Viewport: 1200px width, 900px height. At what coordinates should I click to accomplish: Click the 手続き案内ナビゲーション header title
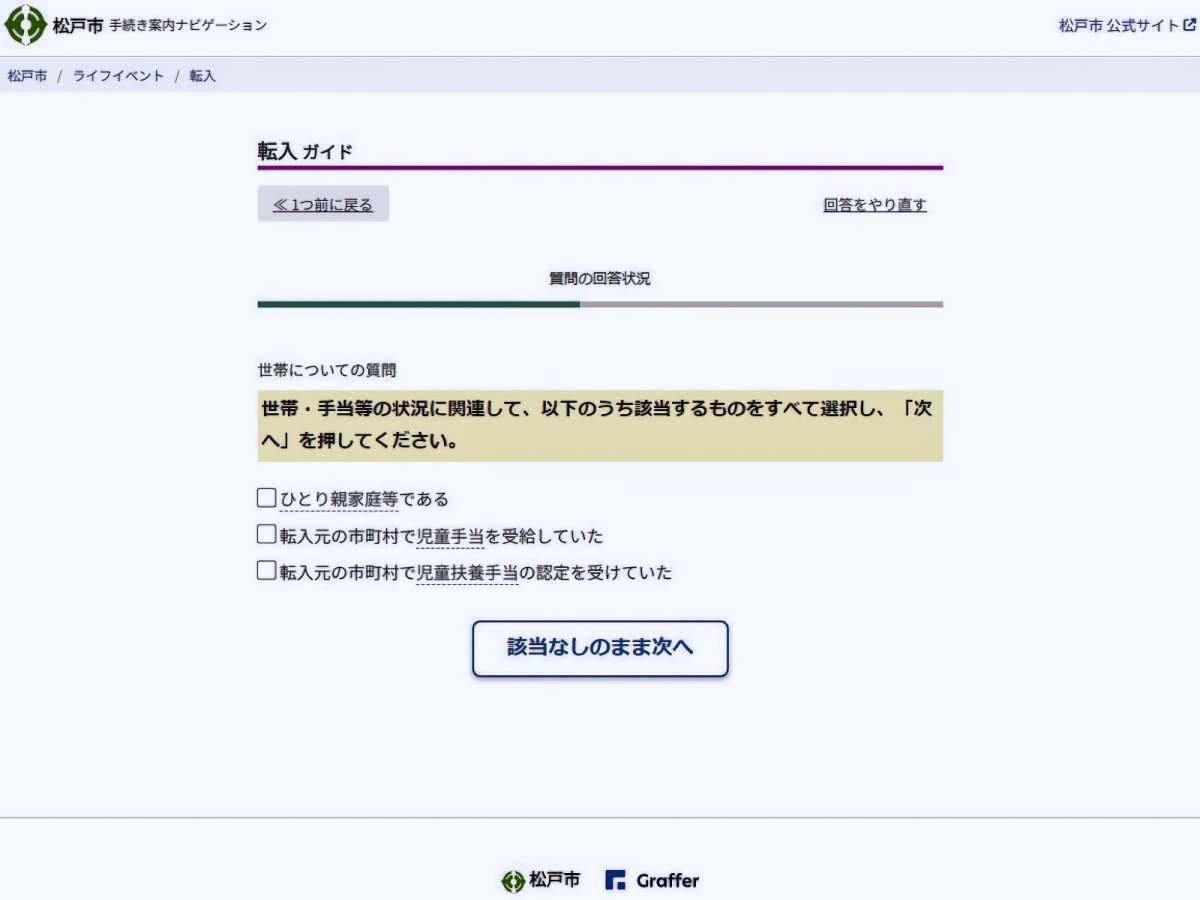click(188, 26)
